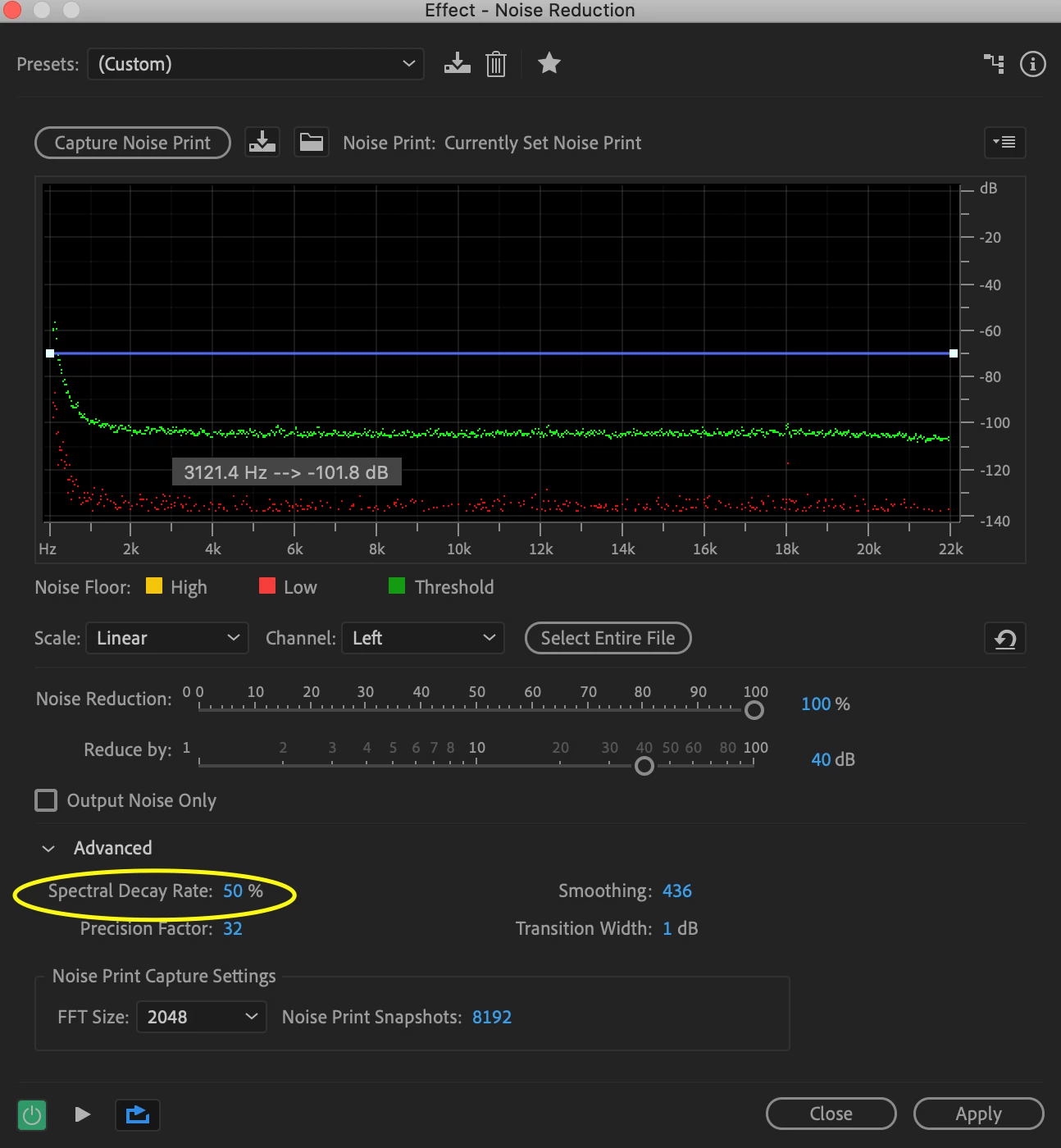
Task: Click the Smoothing value 436
Action: pos(677,891)
